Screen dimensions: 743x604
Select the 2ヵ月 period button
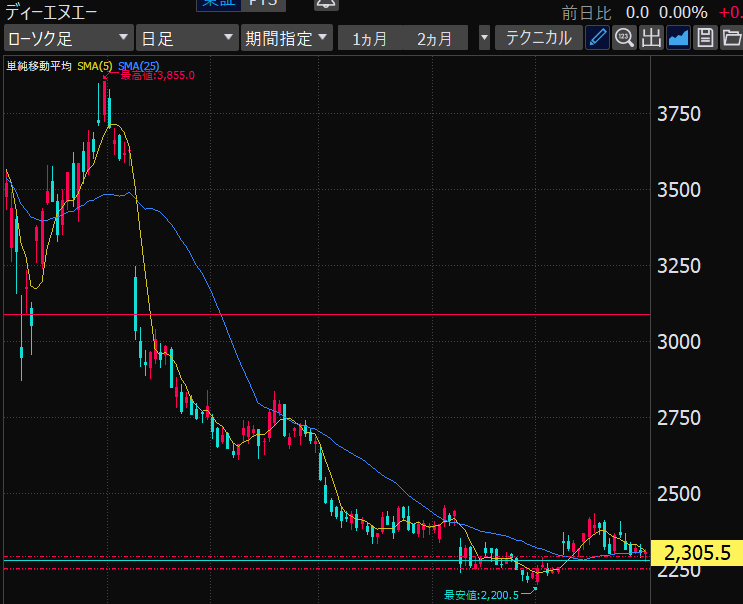[x=434, y=39]
